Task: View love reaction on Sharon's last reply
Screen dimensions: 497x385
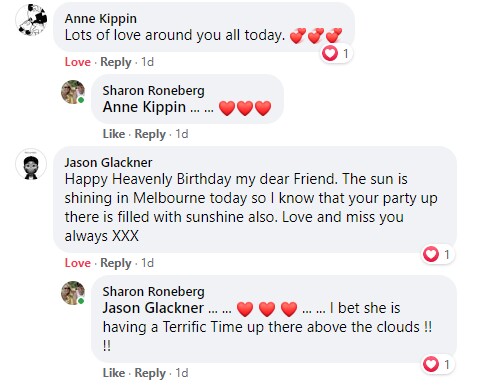Action: (x=437, y=364)
